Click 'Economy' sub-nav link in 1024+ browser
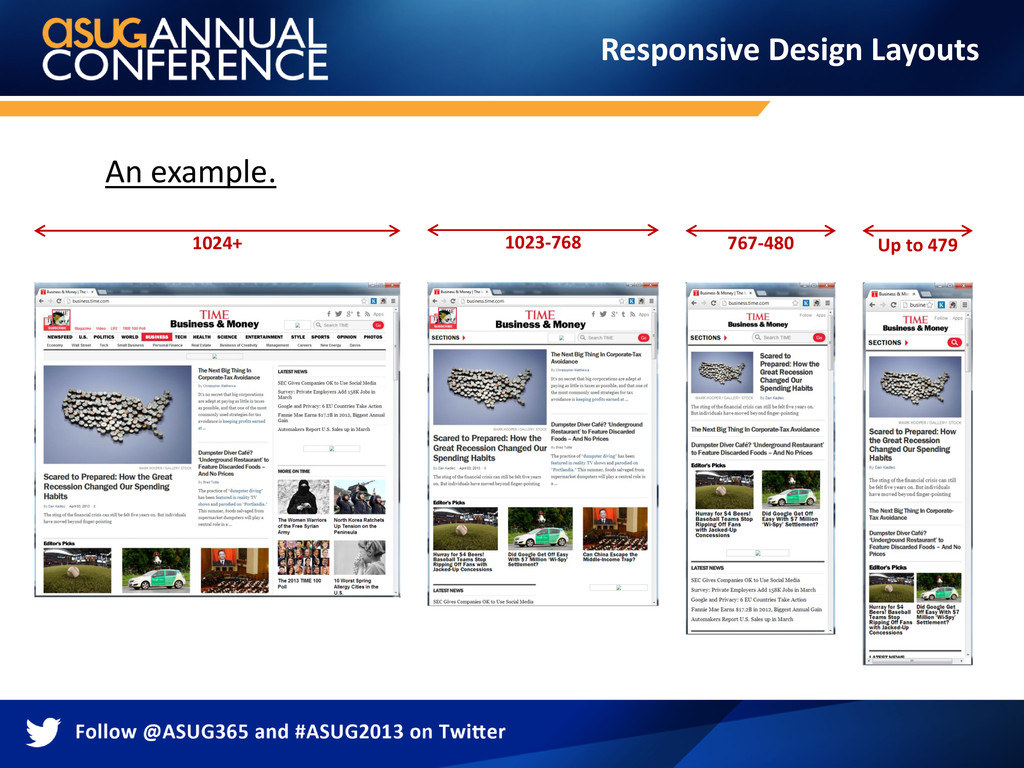This screenshot has height=768, width=1024. (55, 345)
